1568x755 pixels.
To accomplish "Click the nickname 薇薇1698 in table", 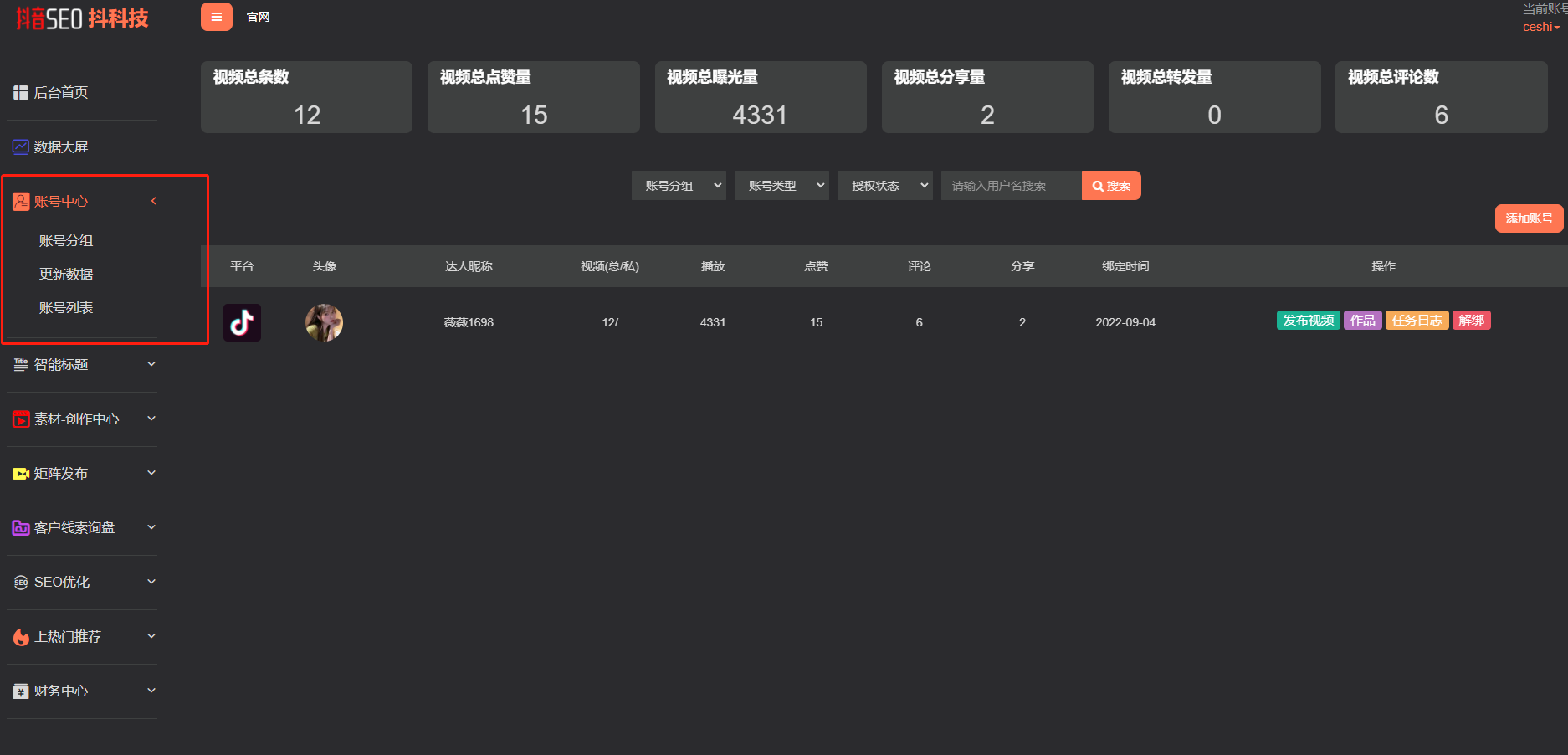I will [x=469, y=322].
